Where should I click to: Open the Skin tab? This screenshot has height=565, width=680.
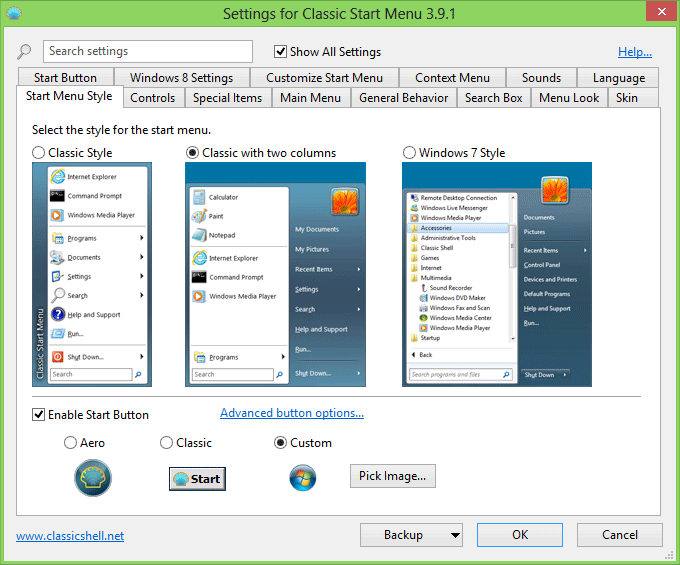point(627,98)
